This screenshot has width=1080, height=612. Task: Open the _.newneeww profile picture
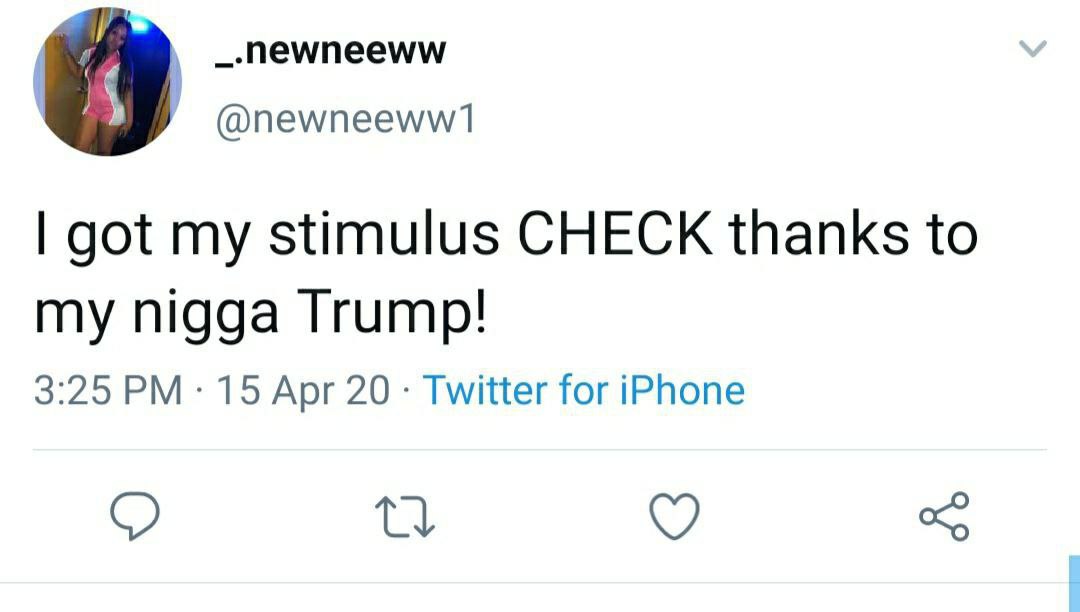pos(108,82)
